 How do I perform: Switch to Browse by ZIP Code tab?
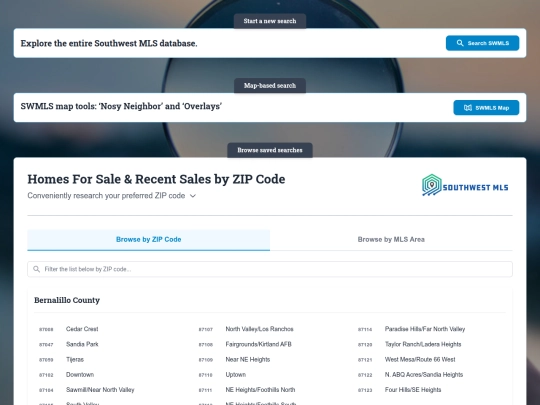tap(148, 240)
